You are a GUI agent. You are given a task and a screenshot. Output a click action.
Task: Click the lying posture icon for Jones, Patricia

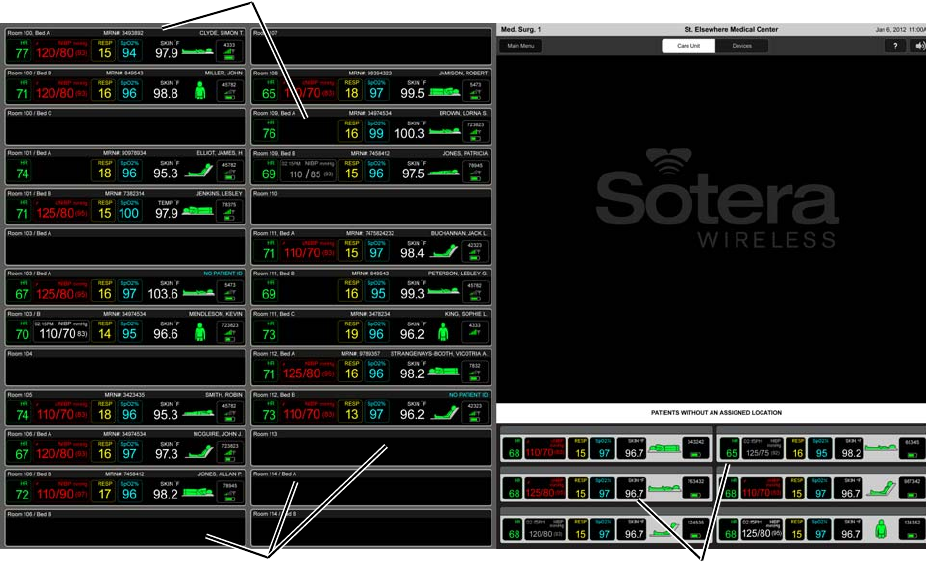pyautogui.click(x=443, y=173)
